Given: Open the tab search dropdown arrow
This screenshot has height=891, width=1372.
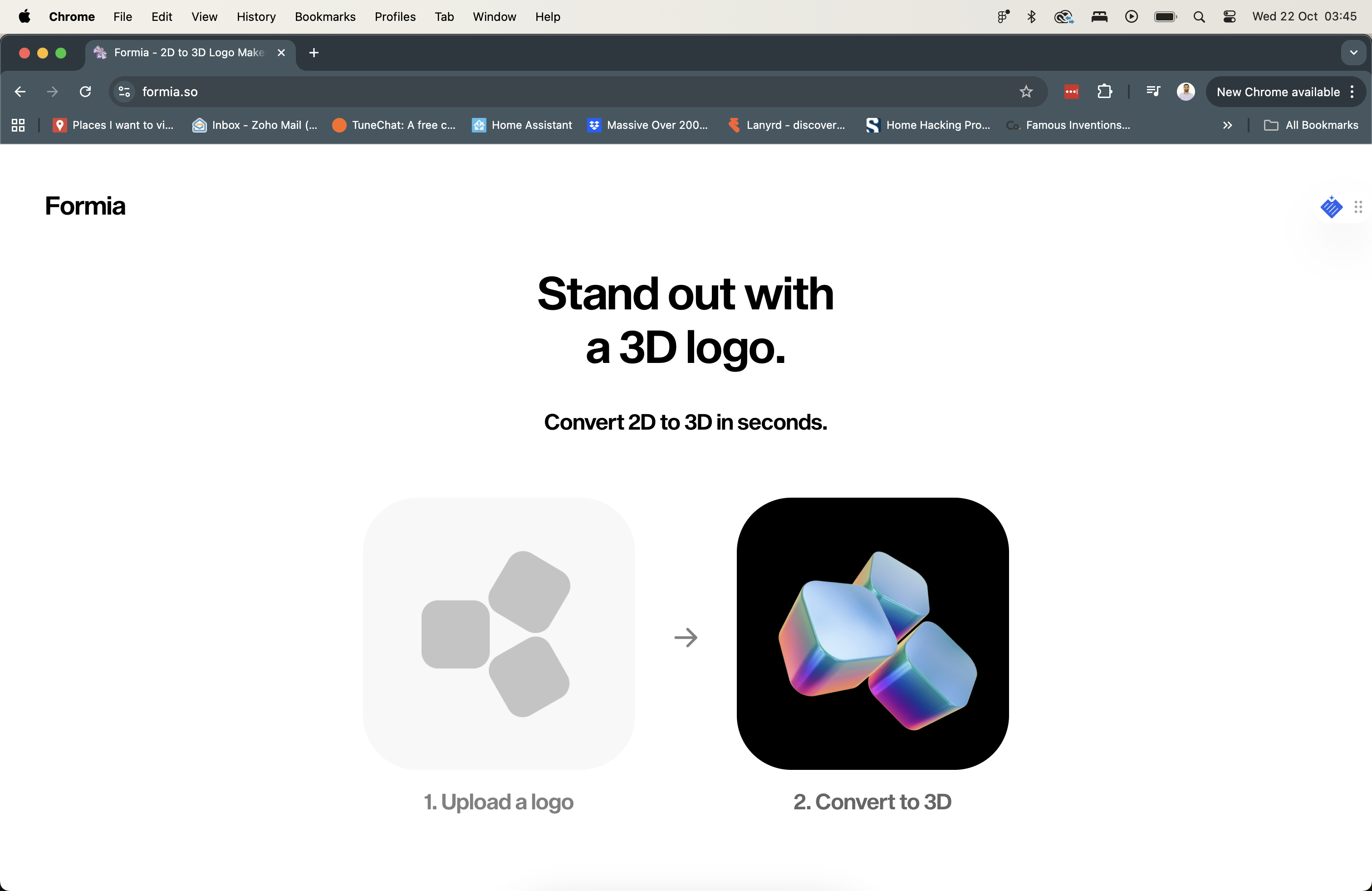Looking at the screenshot, I should tap(1353, 53).
